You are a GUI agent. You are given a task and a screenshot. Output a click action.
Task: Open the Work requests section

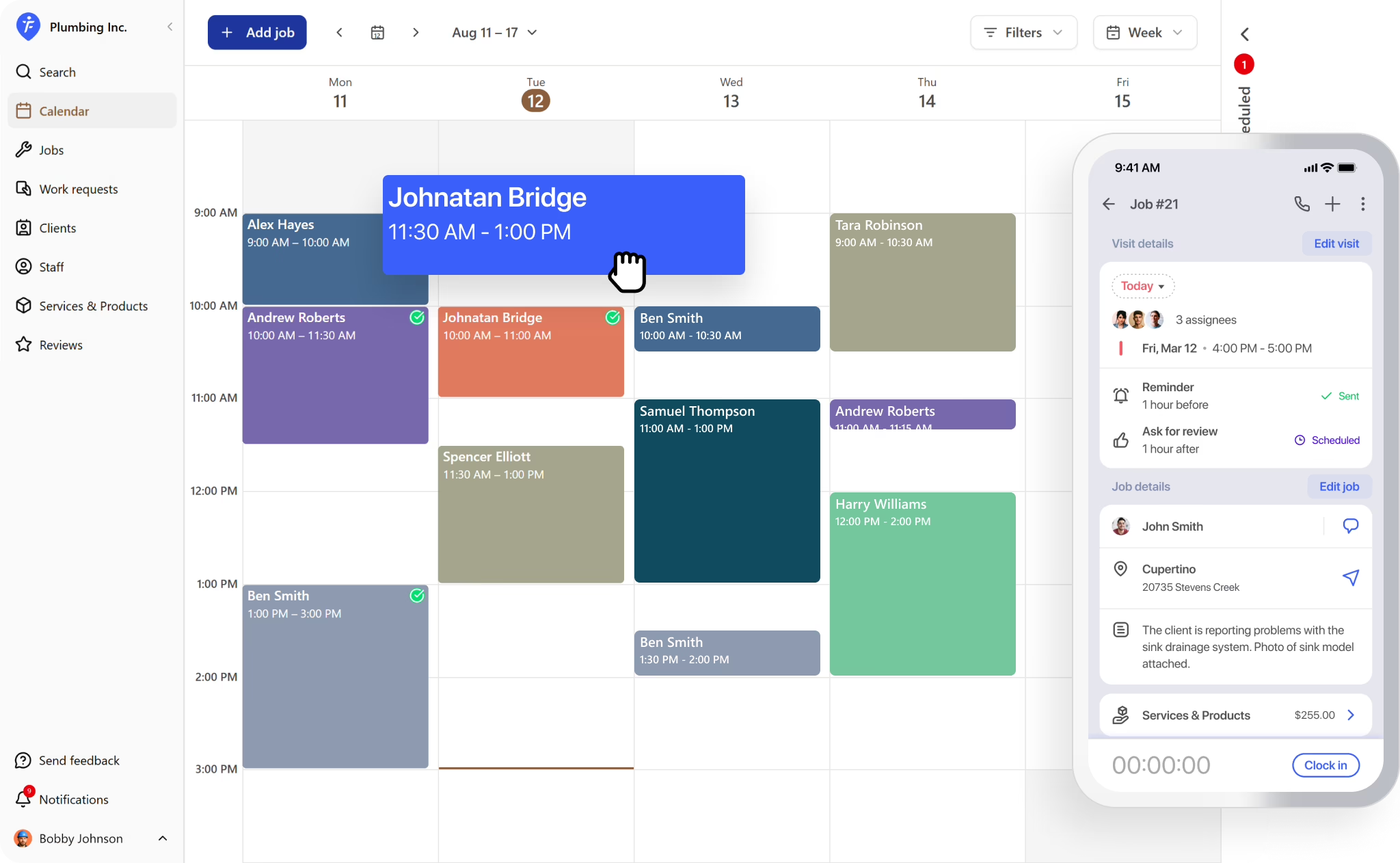tap(78, 189)
